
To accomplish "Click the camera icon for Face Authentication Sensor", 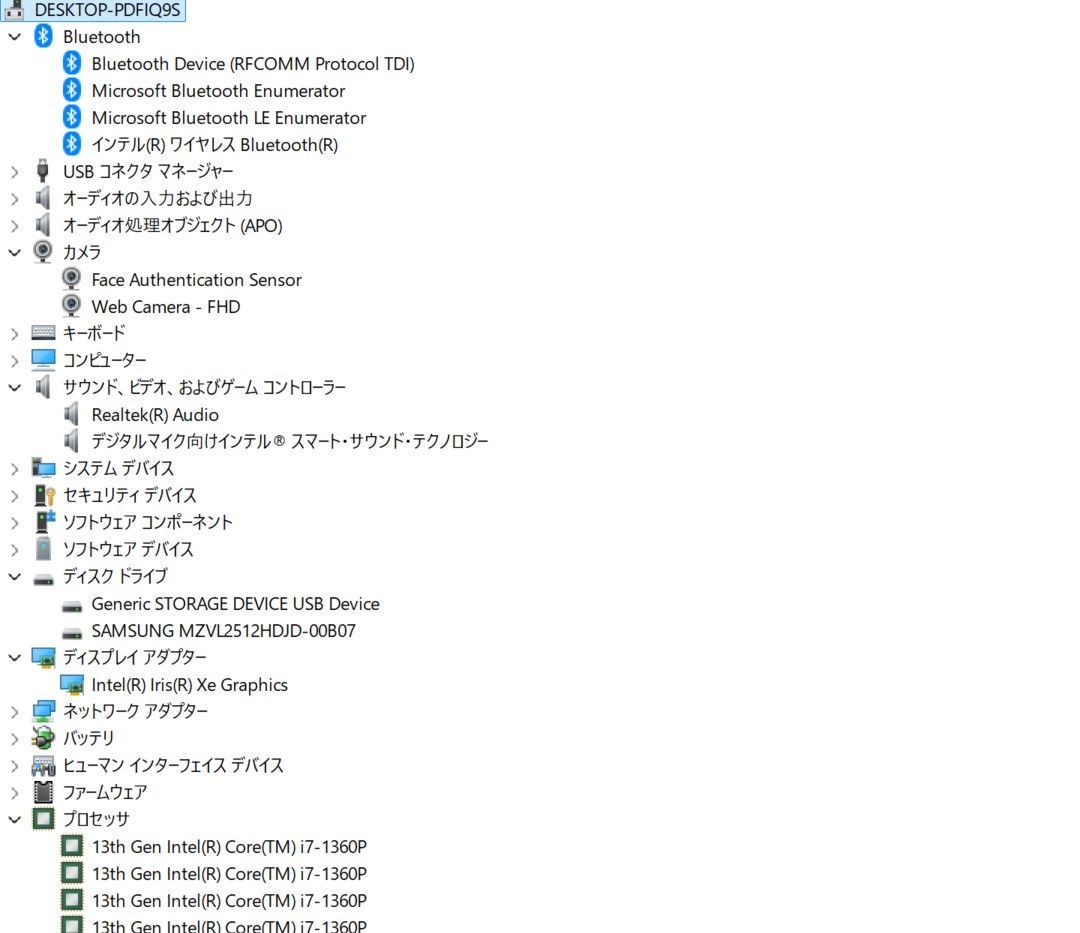I will [x=71, y=280].
